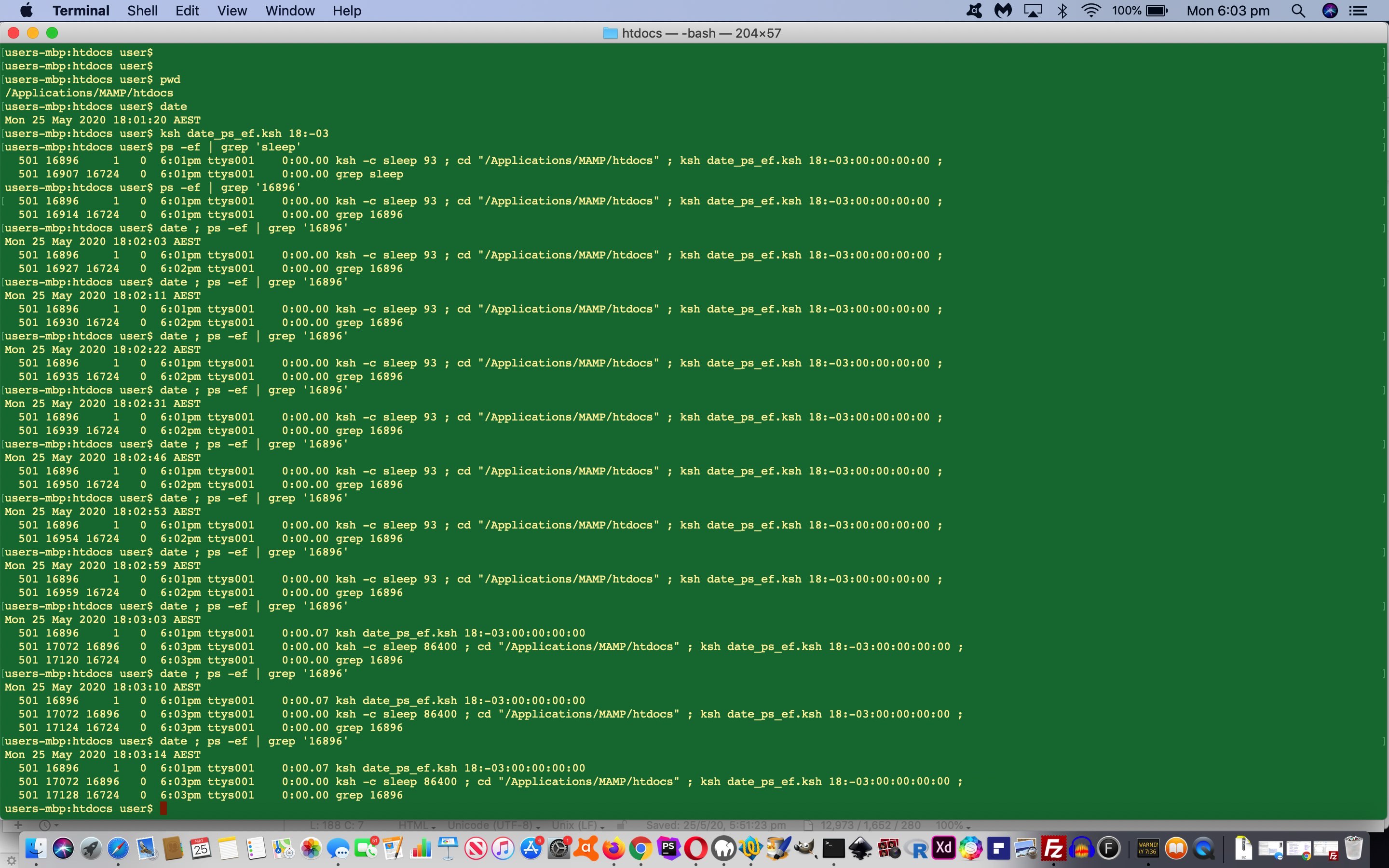Click 'Mon 25 May 2020 18:01:20 AEST' line
1389x868 pixels.
pos(103,120)
